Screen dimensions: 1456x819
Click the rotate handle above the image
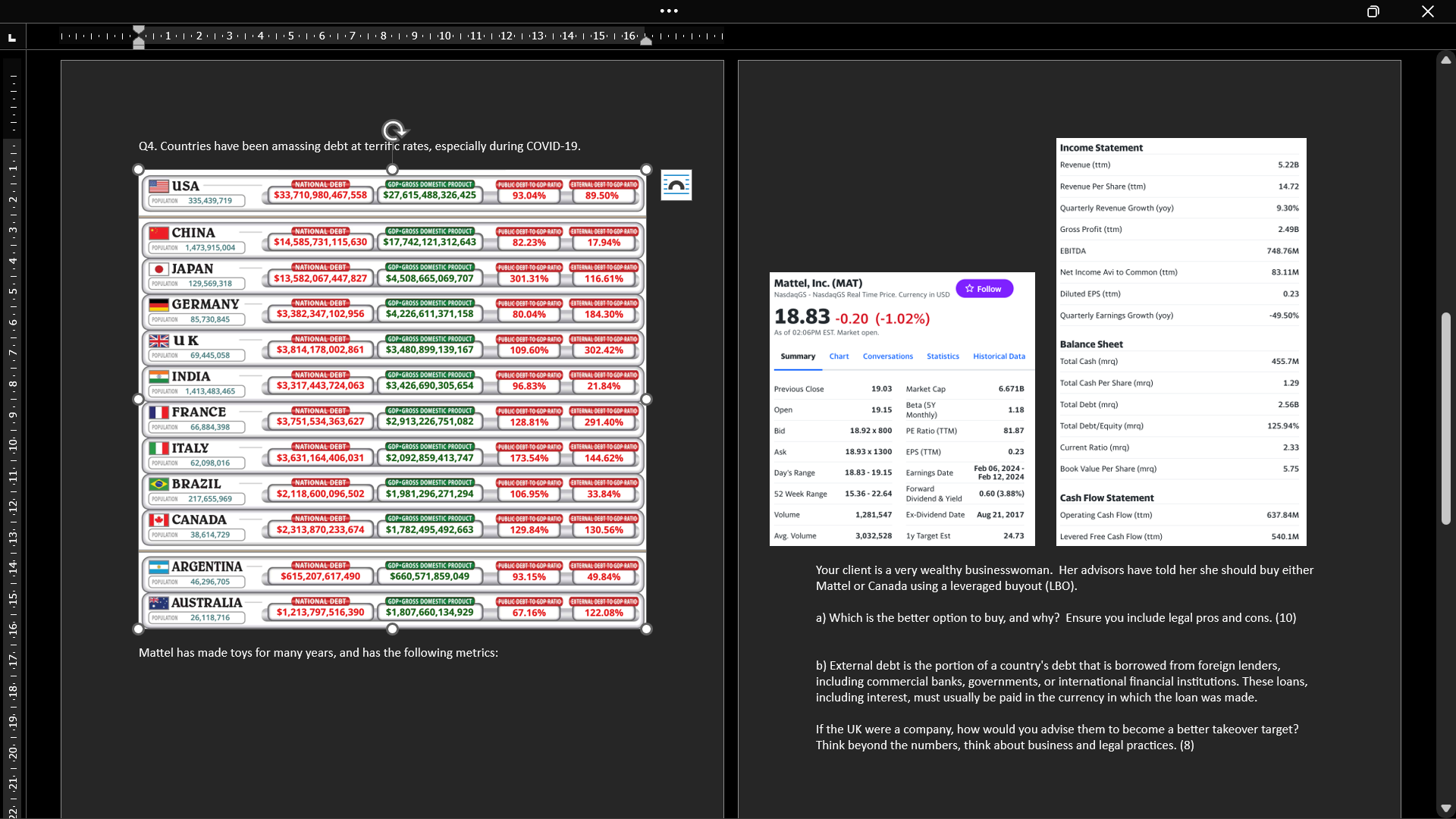pyautogui.click(x=393, y=130)
